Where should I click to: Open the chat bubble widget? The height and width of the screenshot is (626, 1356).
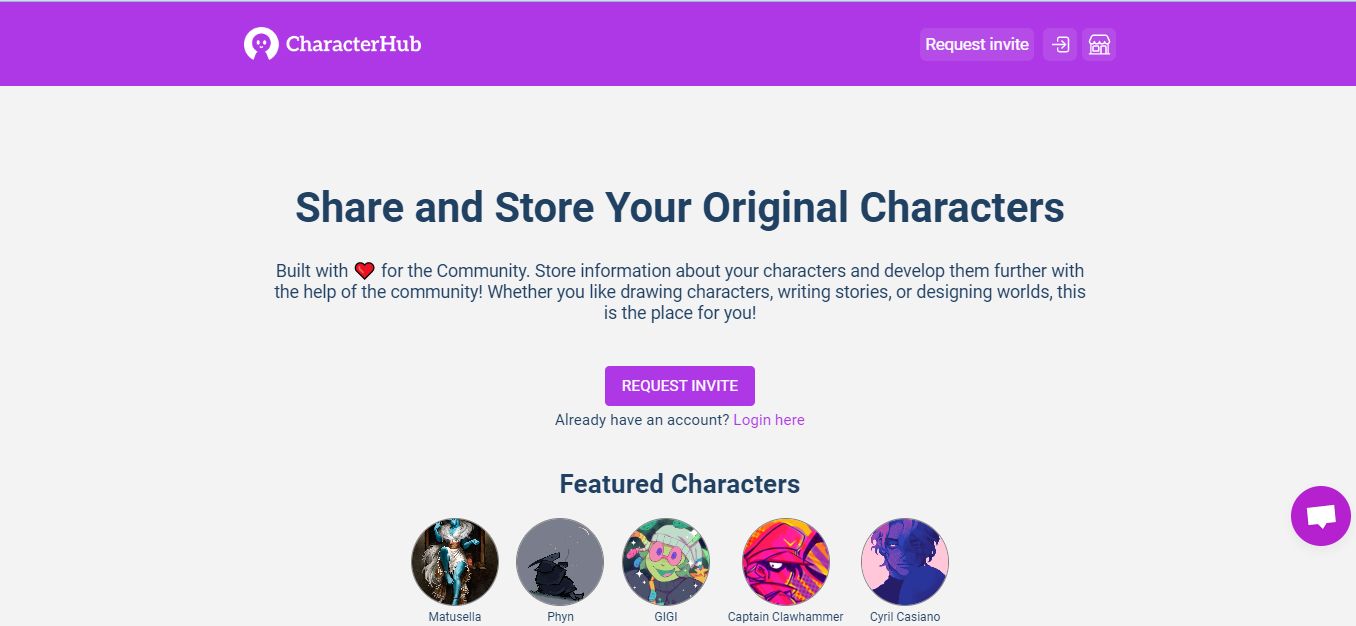tap(1320, 516)
